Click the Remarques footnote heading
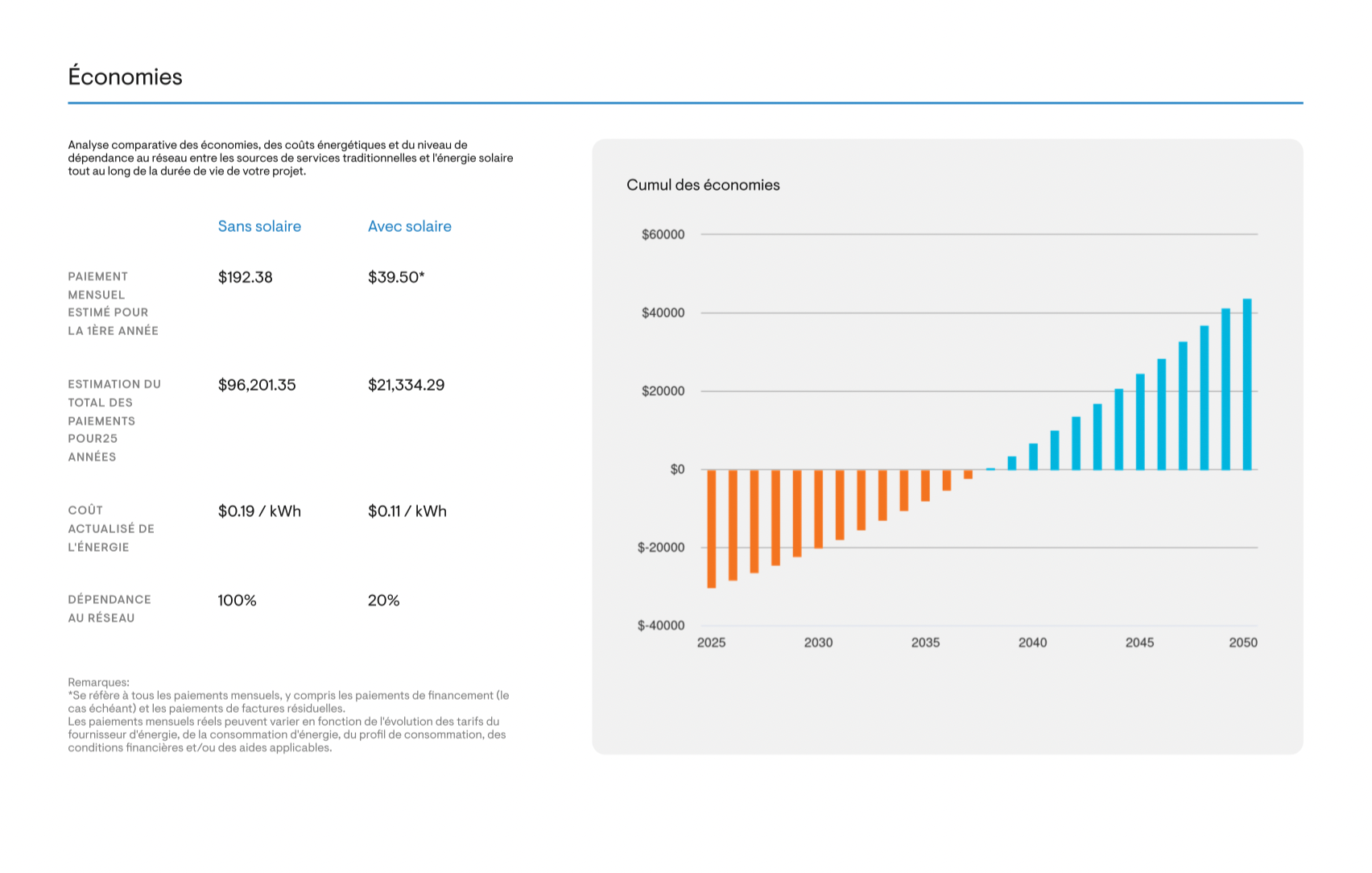The height and width of the screenshot is (873, 1372). tap(98, 682)
